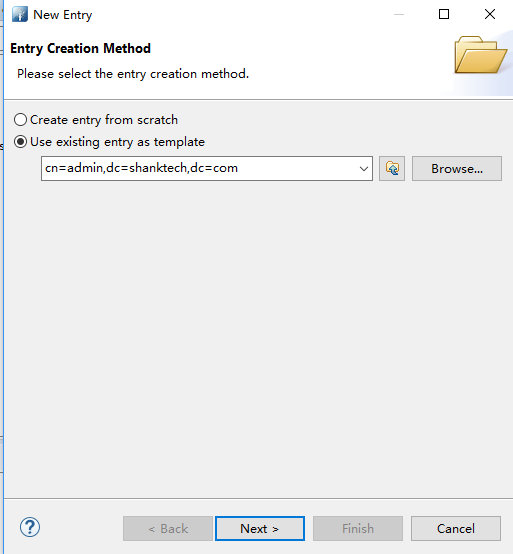Open the template entry DN dropdown arrow
Viewport: 513px width, 554px height.
(364, 169)
